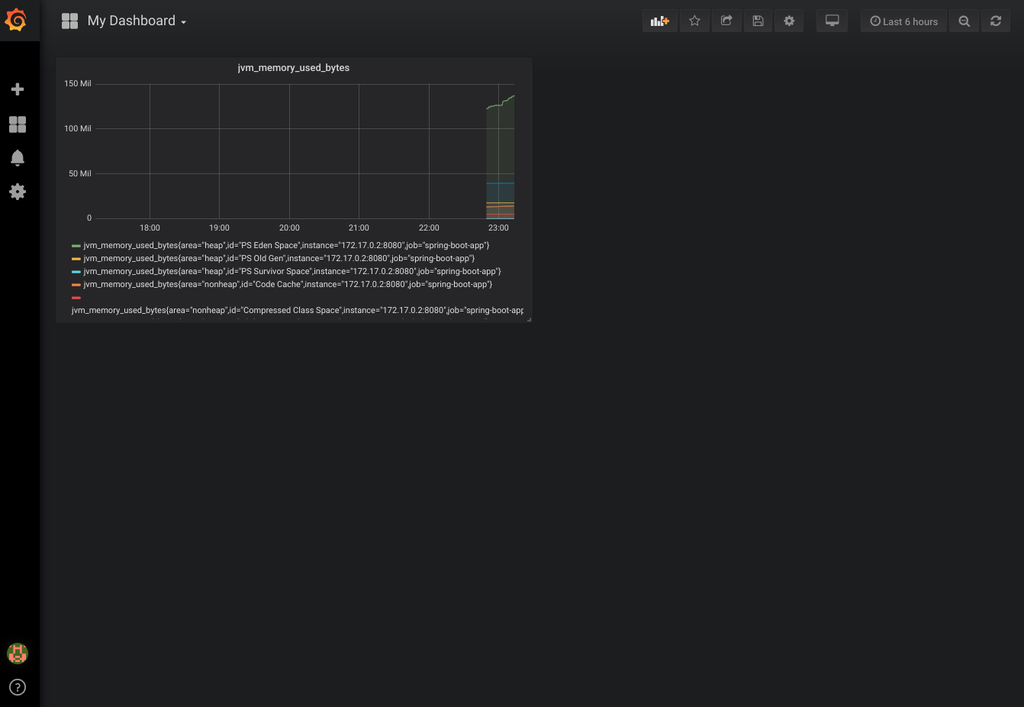This screenshot has width=1024, height=707.
Task: Click the panel resize handle corner
Action: click(x=528, y=319)
